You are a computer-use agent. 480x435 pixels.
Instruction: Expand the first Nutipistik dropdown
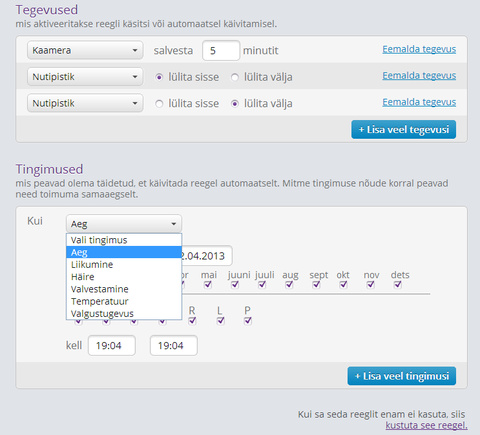[x=85, y=77]
